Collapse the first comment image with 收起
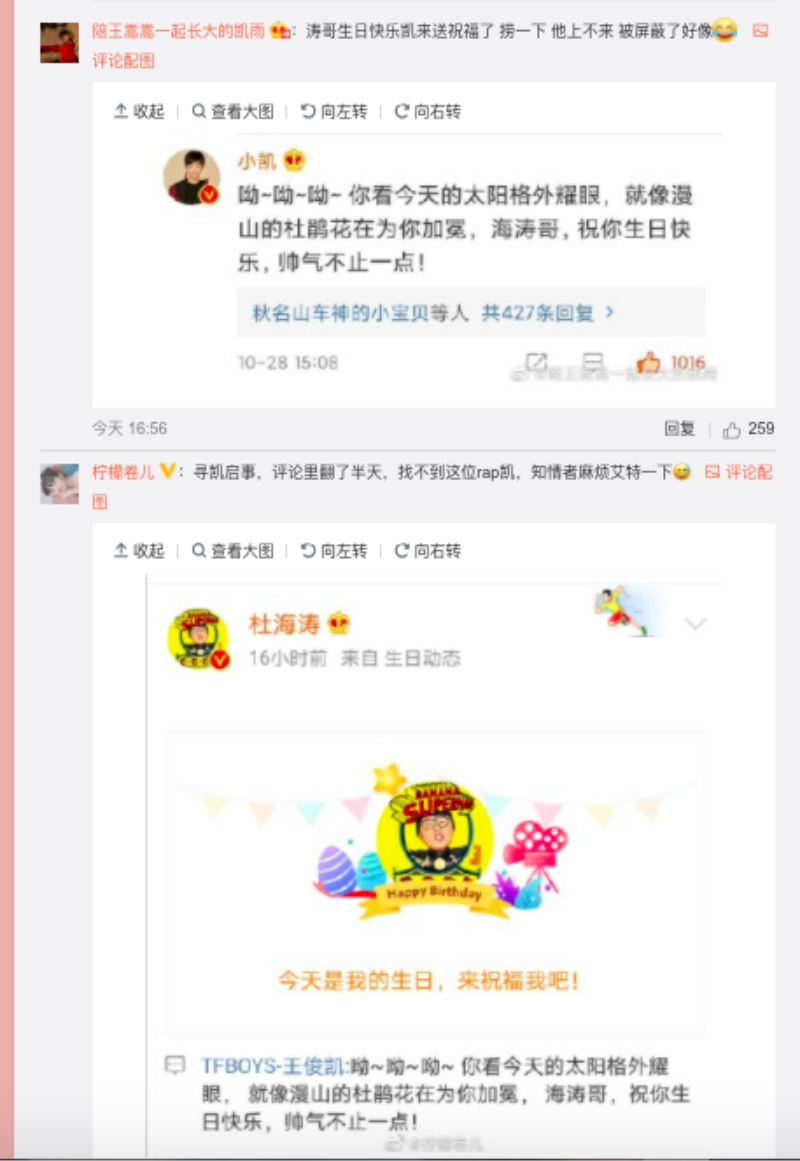This screenshot has width=800, height=1161. pos(139,112)
